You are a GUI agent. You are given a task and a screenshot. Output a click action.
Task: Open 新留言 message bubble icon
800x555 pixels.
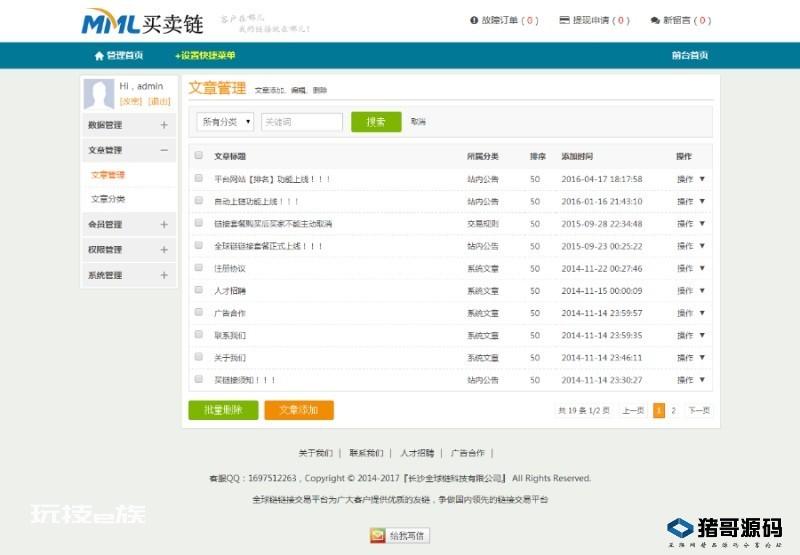654,20
